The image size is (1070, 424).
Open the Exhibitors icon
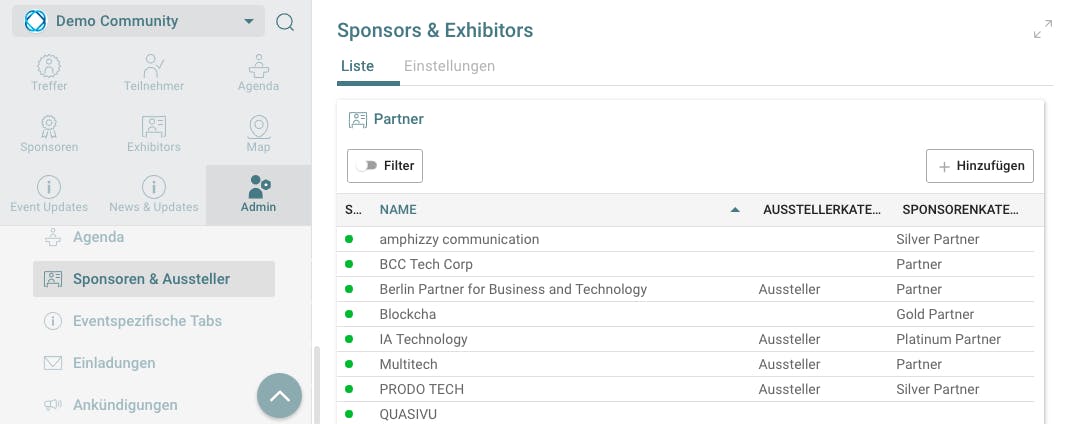pyautogui.click(x=154, y=127)
